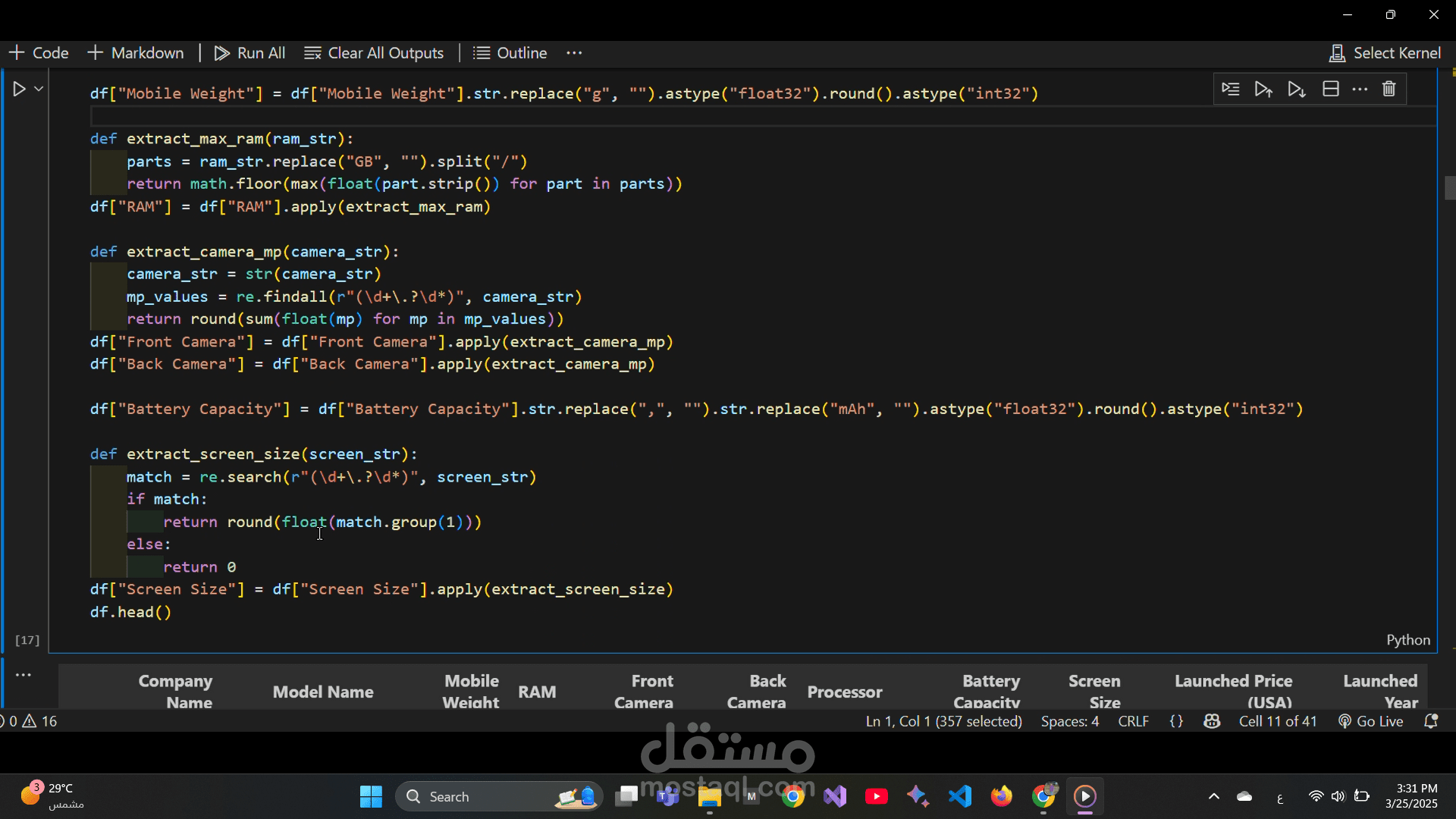Viewport: 1456px width, 819px height.
Task: Open cell output ellipsis menu
Action: 24,675
